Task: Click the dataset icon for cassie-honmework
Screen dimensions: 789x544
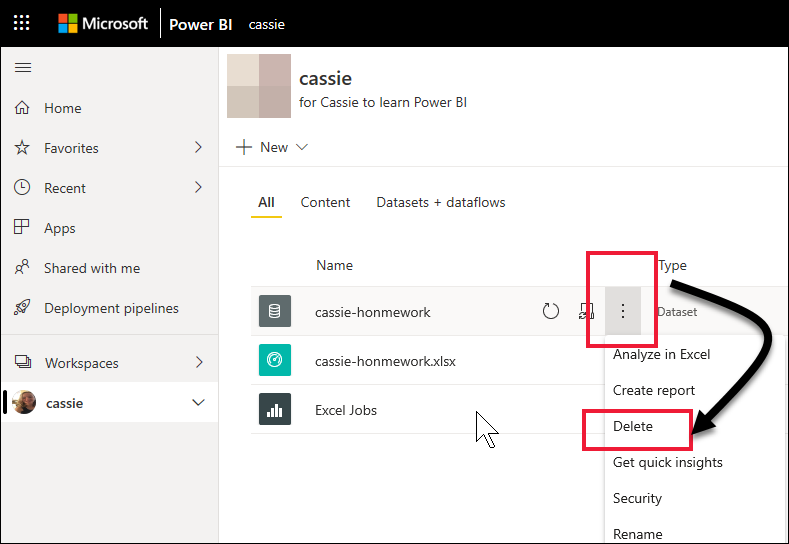Action: click(275, 311)
